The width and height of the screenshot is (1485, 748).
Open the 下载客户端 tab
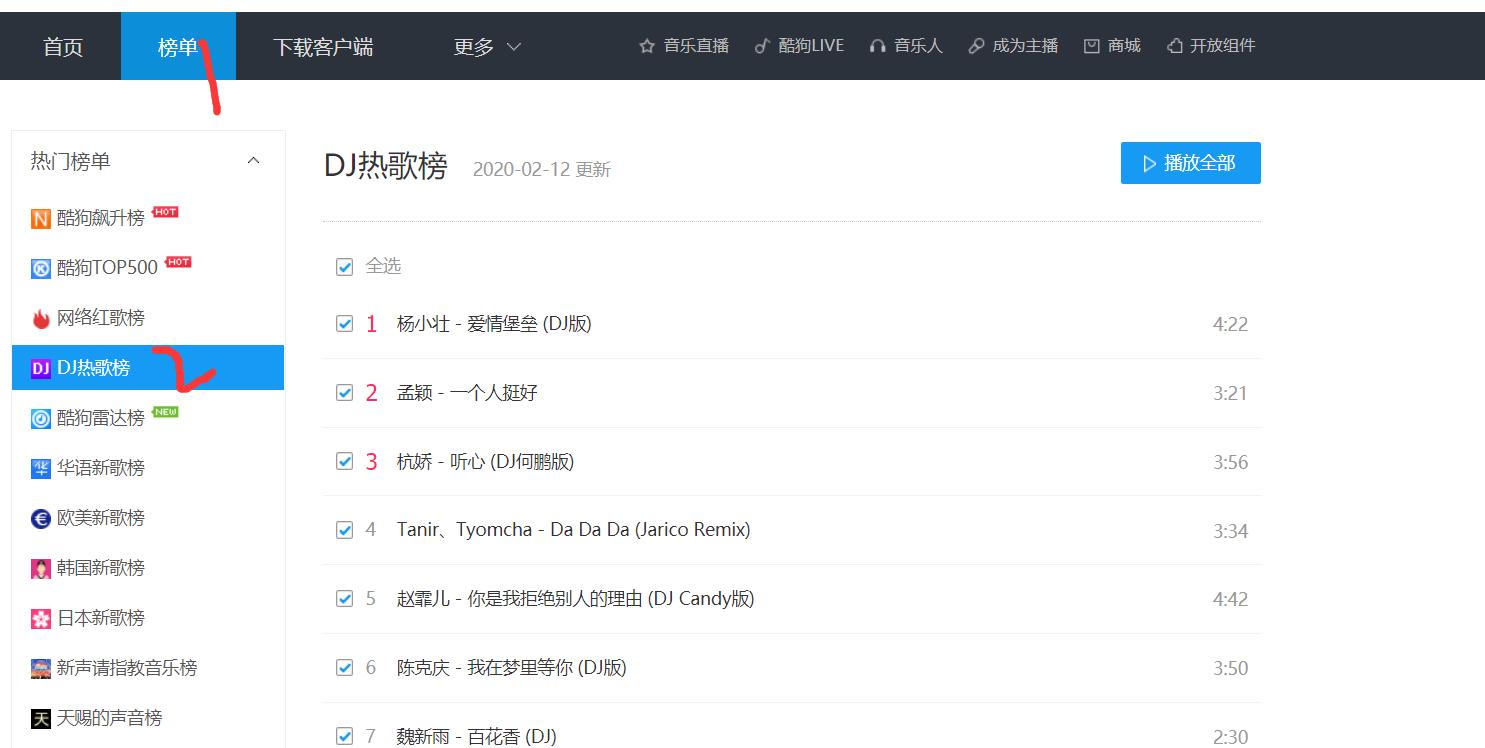323,47
